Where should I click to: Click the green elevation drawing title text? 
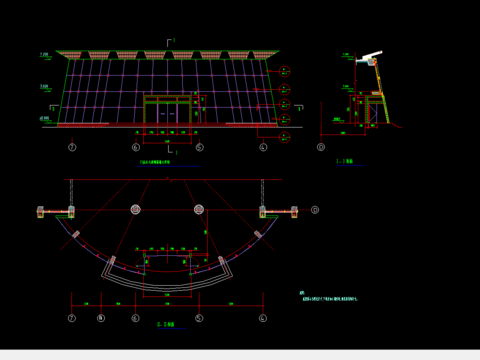click(x=155, y=162)
